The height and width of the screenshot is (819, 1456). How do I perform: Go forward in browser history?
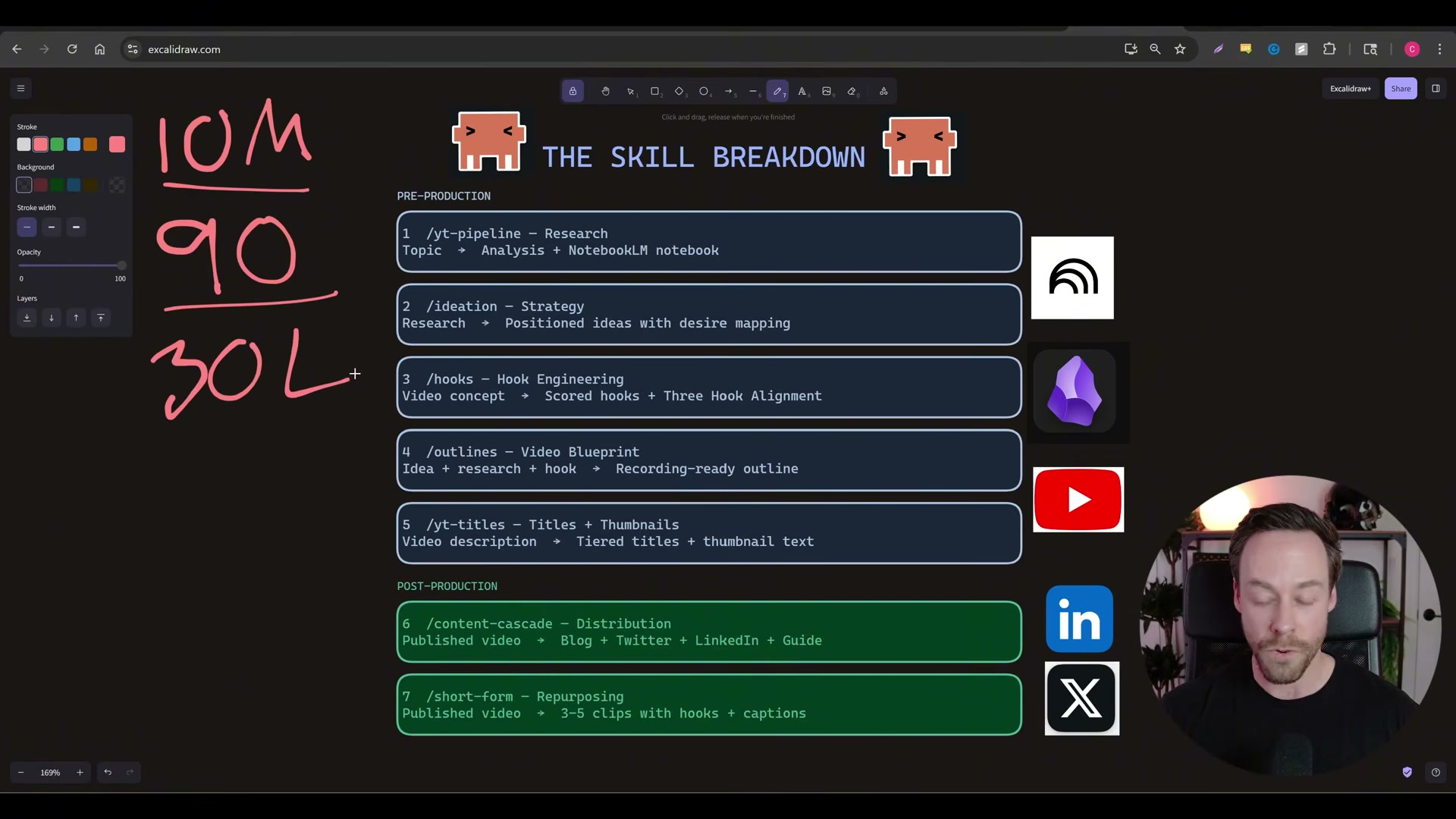point(44,49)
